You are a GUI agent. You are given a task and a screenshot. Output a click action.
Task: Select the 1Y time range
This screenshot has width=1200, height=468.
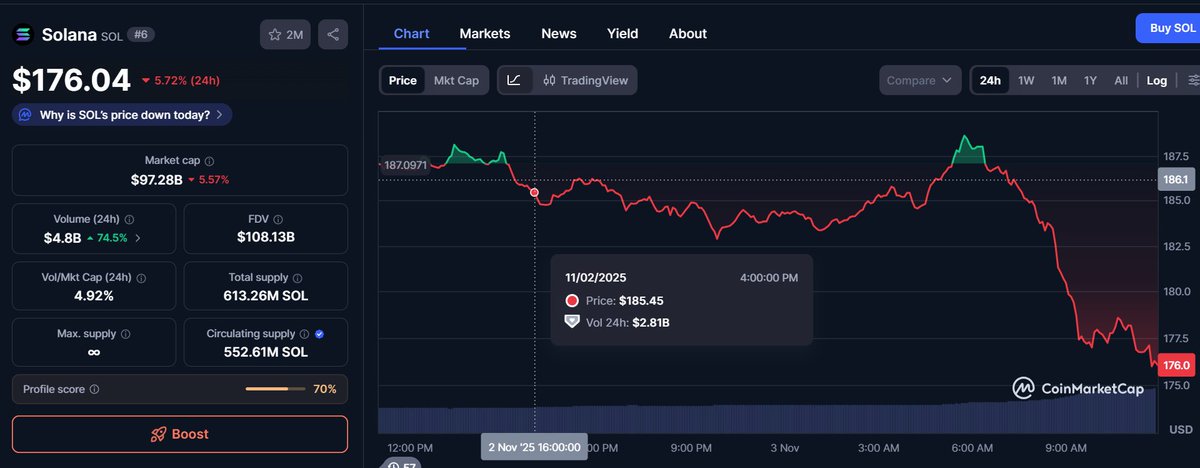point(1090,80)
